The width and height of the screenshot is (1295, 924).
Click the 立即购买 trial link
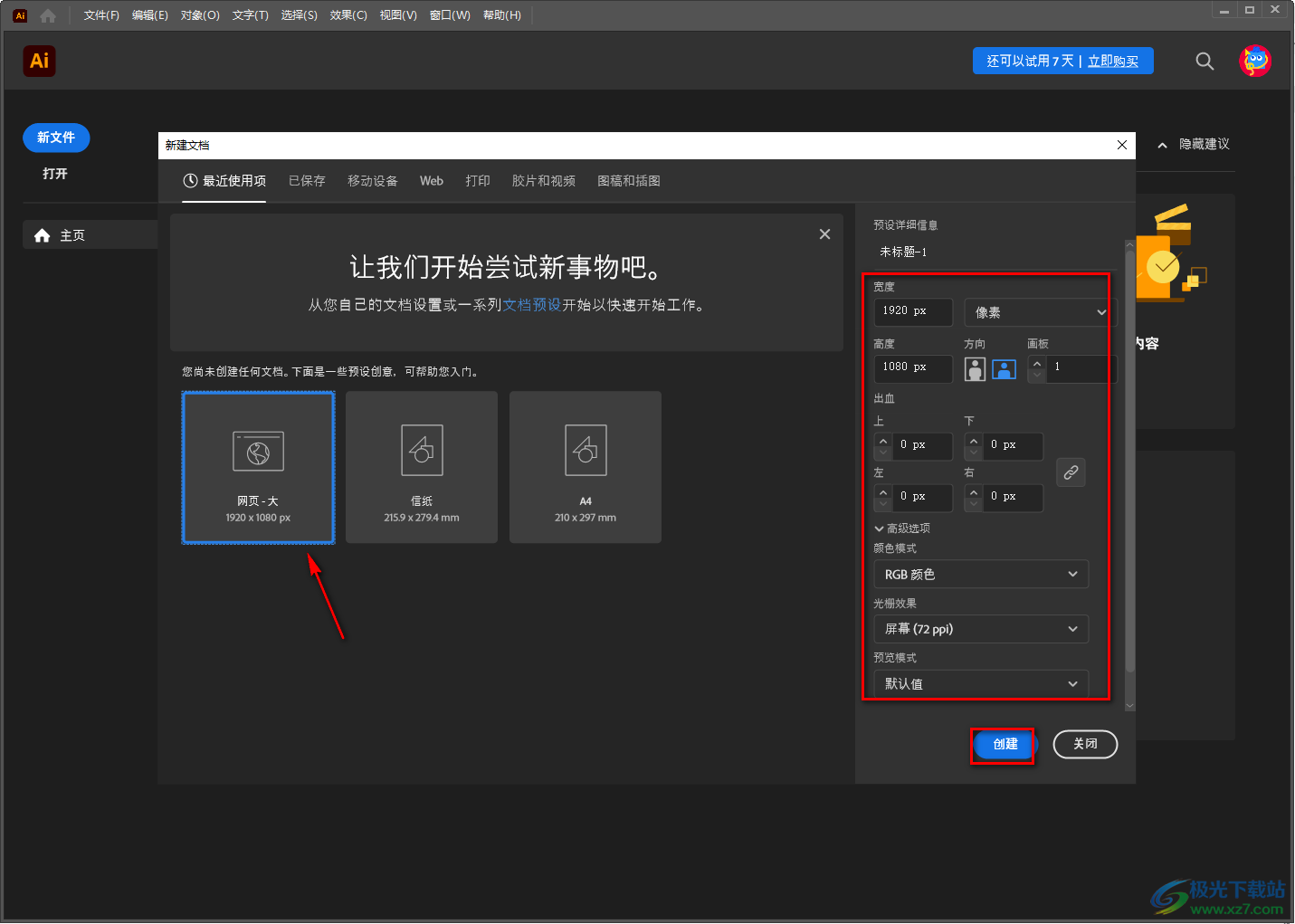point(1113,61)
